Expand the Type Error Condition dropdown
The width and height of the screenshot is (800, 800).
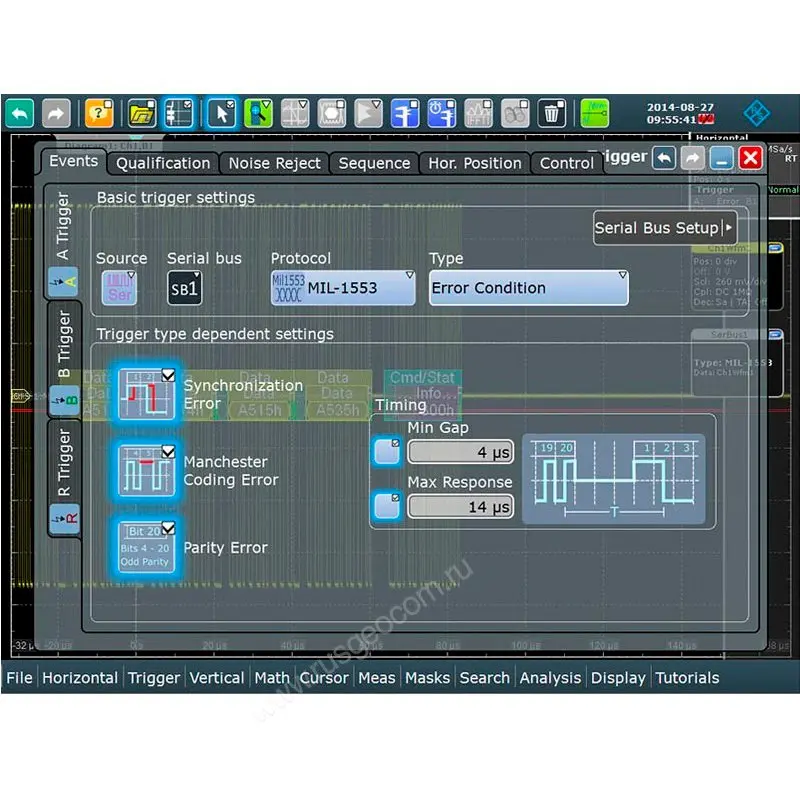(528, 288)
